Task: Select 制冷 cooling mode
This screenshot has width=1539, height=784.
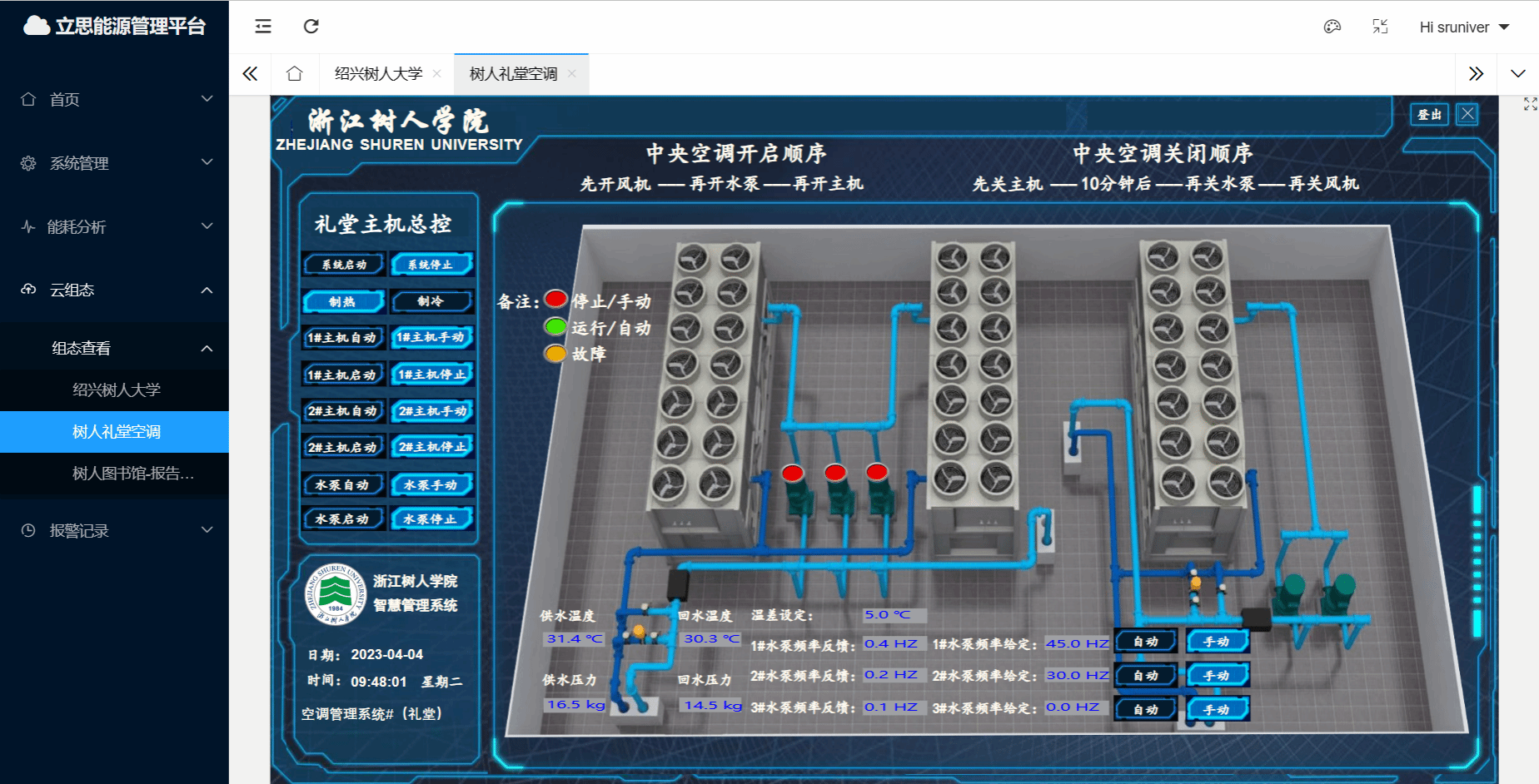Action: (431, 301)
